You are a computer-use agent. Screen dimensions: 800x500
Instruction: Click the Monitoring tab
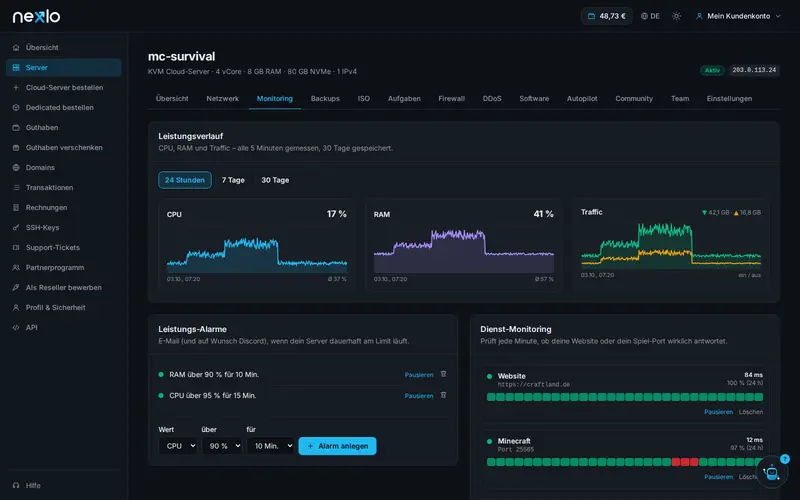pyautogui.click(x=274, y=98)
